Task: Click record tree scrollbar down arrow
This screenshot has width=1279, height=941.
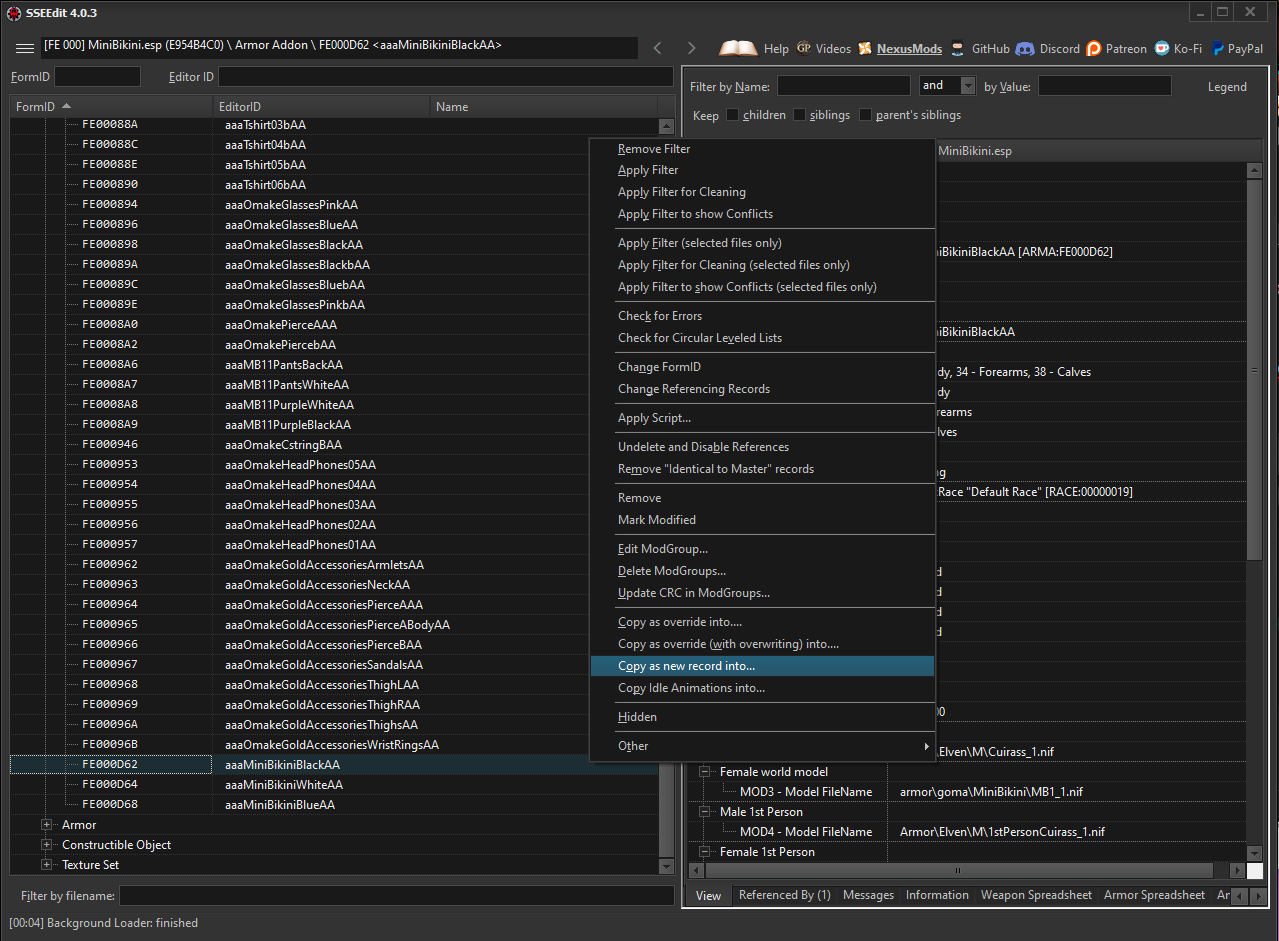Action: tap(667, 866)
